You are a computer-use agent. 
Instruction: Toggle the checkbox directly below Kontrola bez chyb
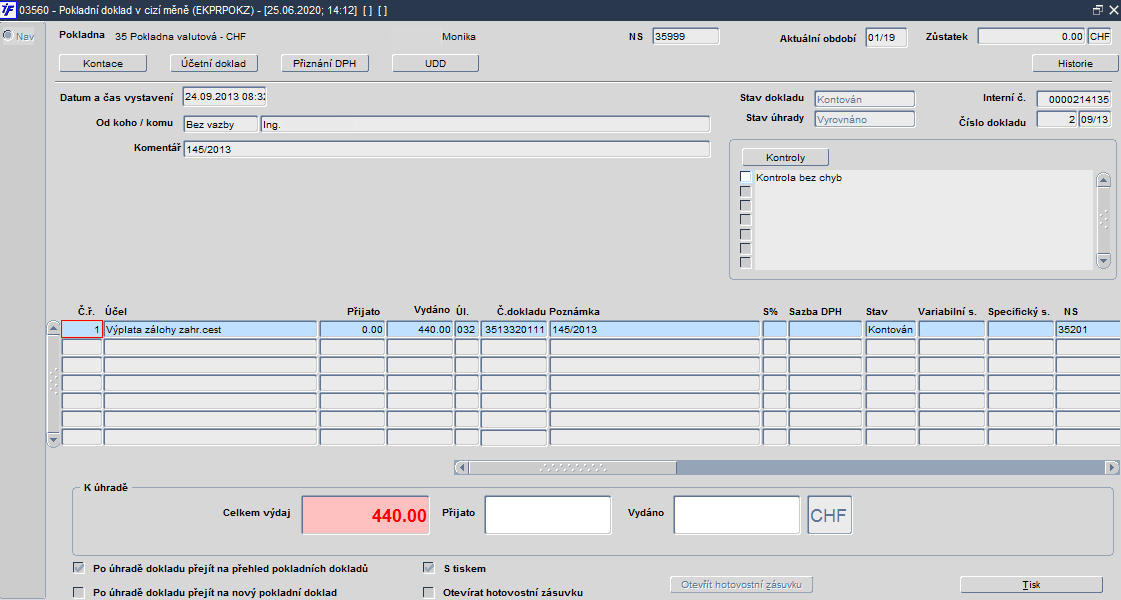pos(746,191)
